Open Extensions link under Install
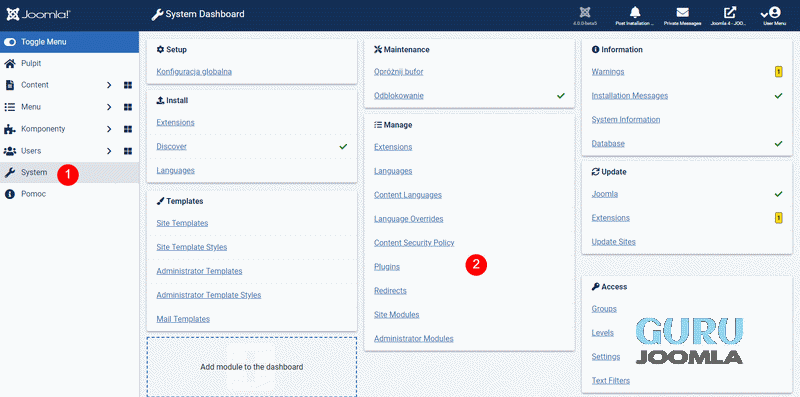The height and width of the screenshot is (397, 800). (x=176, y=122)
